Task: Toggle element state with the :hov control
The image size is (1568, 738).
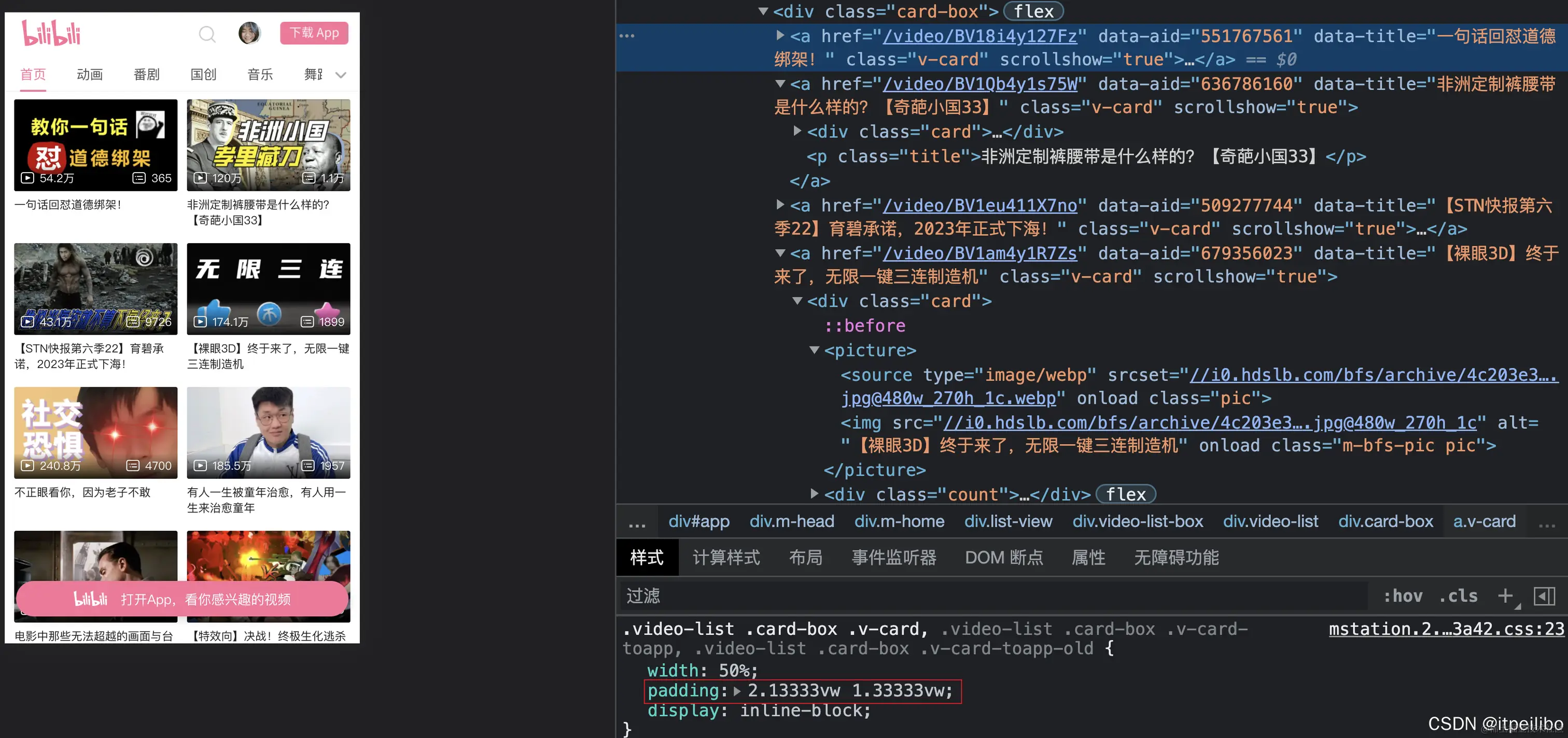Action: [1403, 595]
